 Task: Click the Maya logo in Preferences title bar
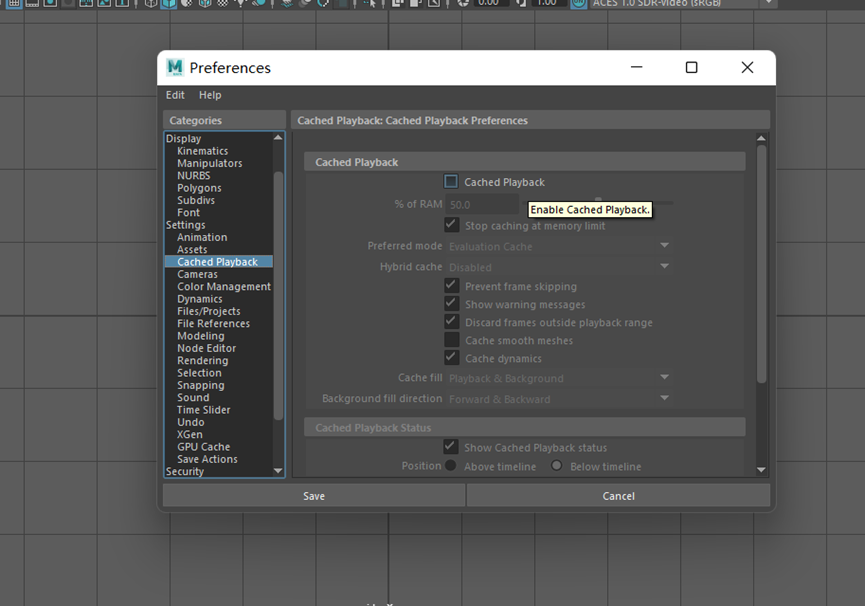point(175,67)
